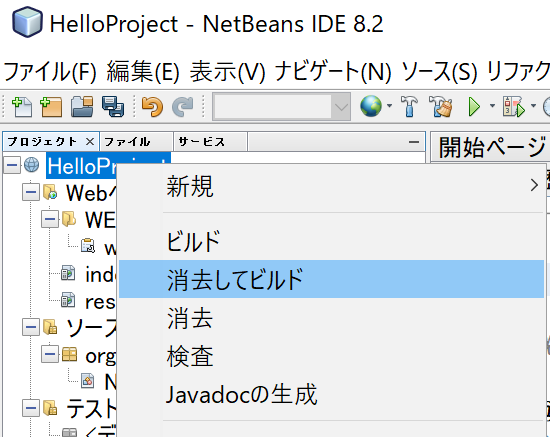The image size is (550, 437).
Task: Collapse the Web pages folder node
Action: click(x=31, y=192)
